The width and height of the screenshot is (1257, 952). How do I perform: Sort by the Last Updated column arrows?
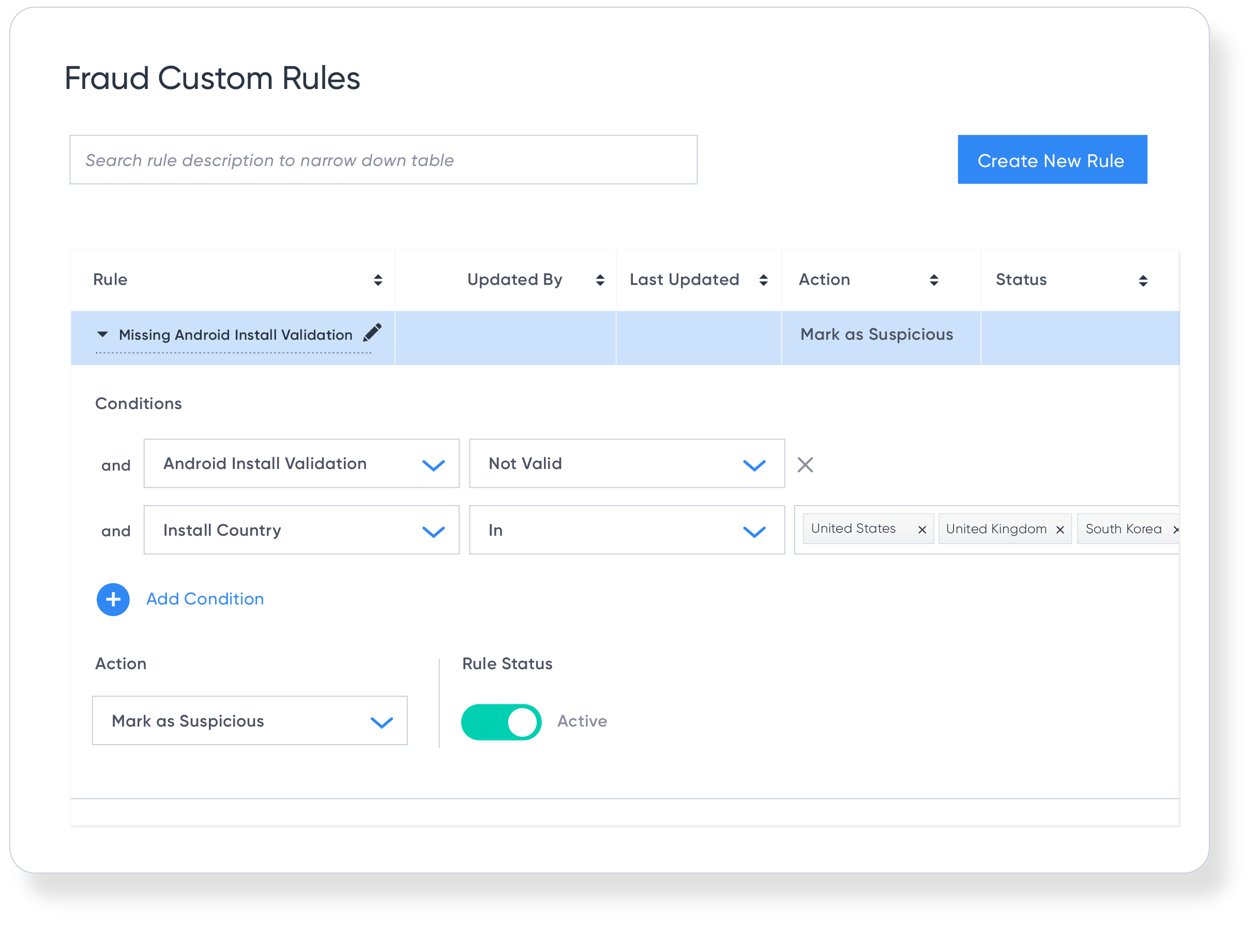point(763,280)
